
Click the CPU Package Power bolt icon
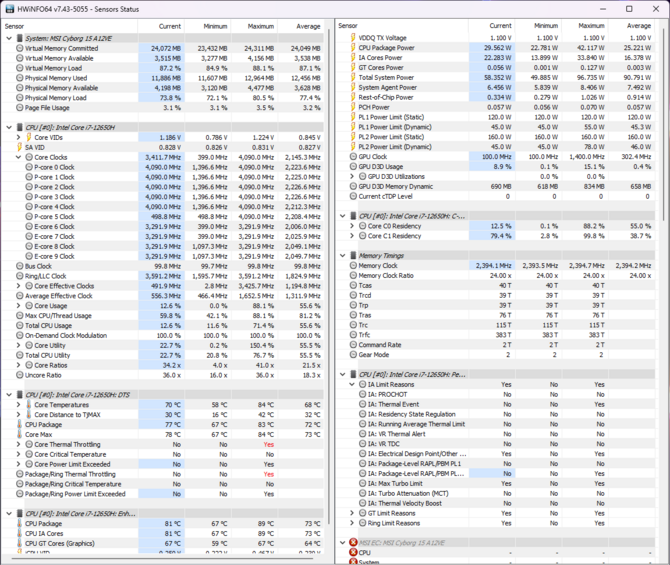pyautogui.click(x=353, y=48)
